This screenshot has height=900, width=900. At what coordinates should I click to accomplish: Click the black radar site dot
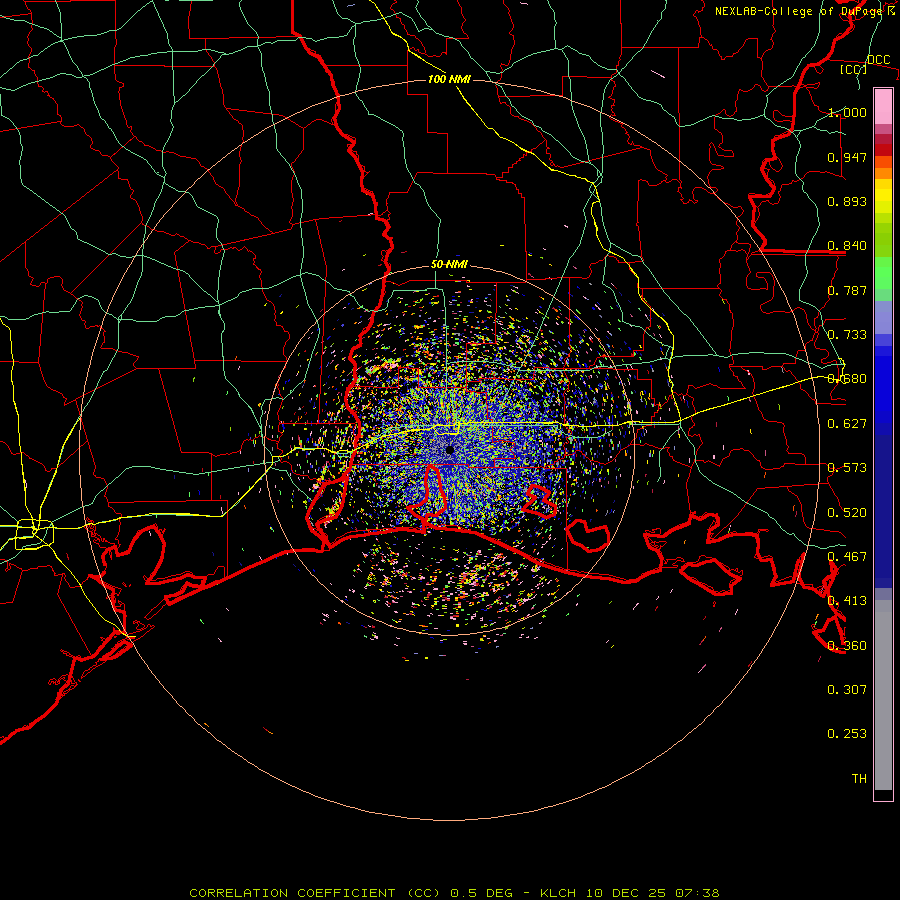[450, 450]
